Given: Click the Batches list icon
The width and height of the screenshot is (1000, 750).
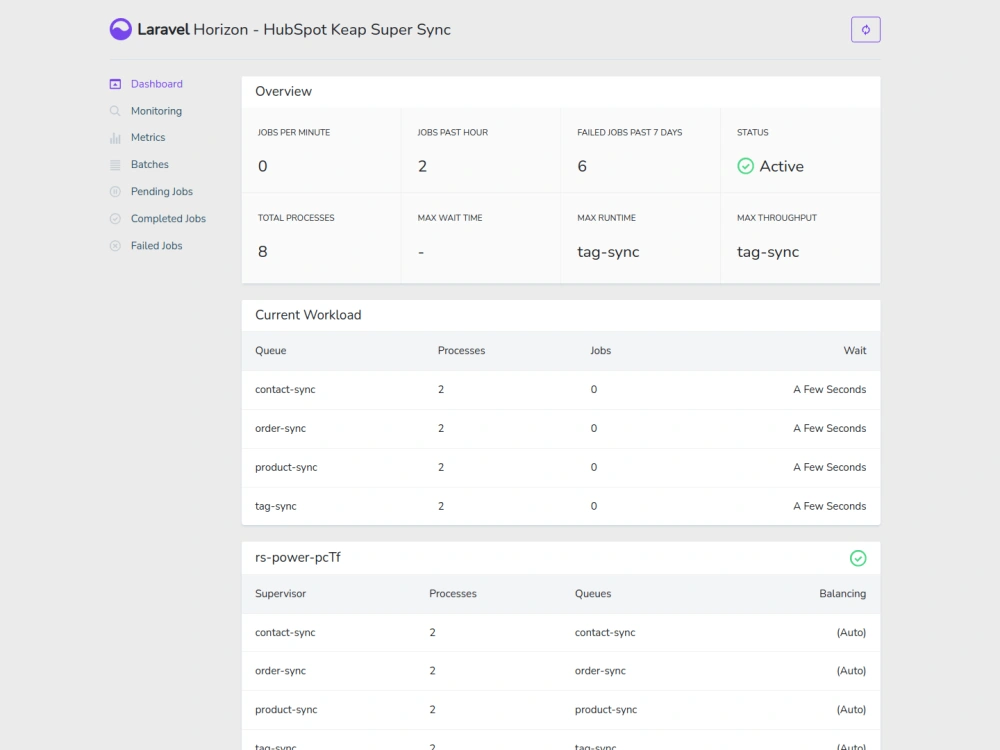Looking at the screenshot, I should click(113, 164).
